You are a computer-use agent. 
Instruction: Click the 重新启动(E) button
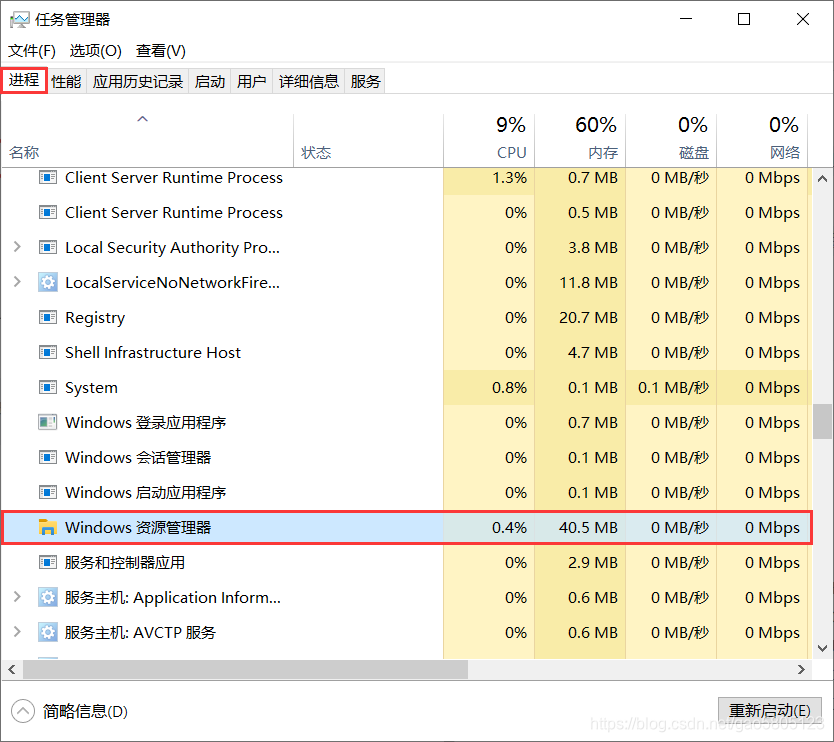769,709
